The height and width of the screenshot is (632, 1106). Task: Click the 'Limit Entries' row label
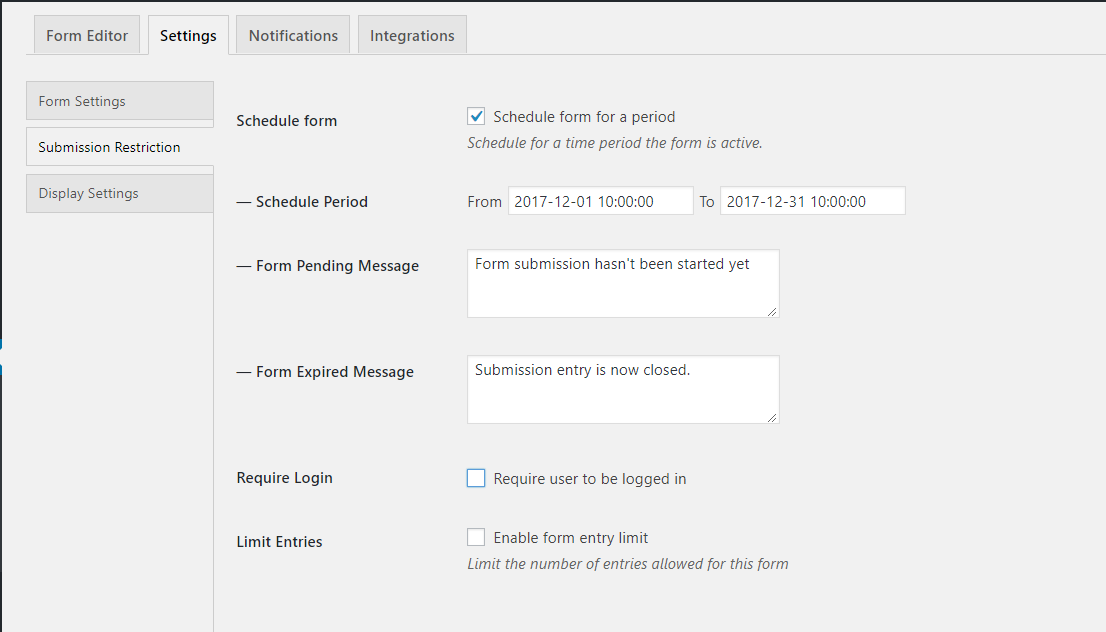279,542
